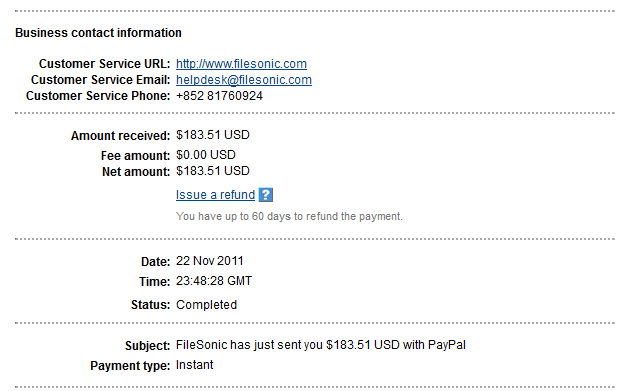The height and width of the screenshot is (391, 625).
Task: Click the Fee amount value $0.00 USD
Action: pyautogui.click(x=206, y=155)
